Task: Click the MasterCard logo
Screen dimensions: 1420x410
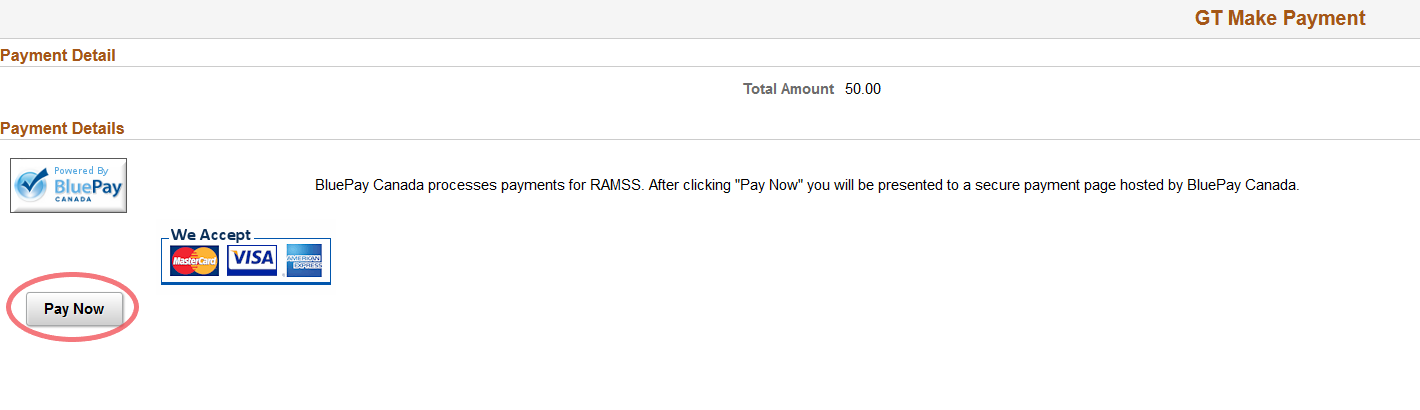Action: click(194, 261)
